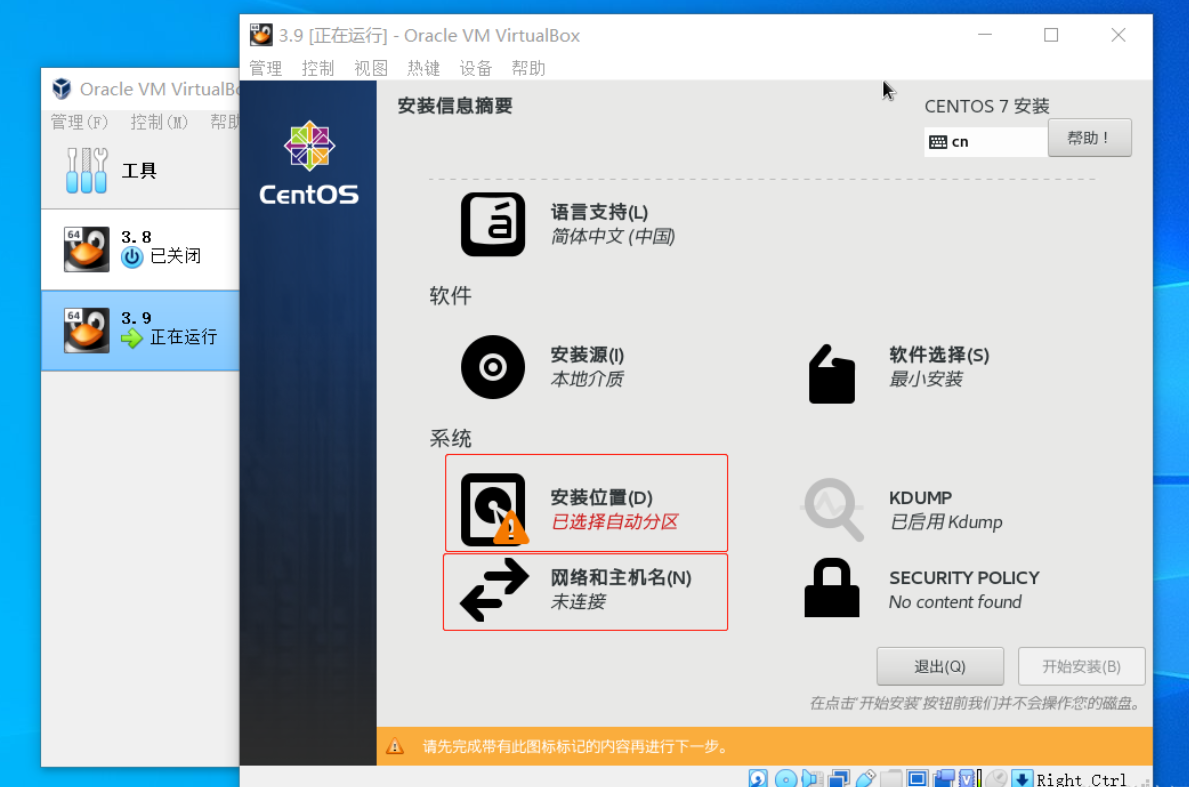Click the 退出(Q) quit button
The image size is (1189, 787).
click(940, 666)
